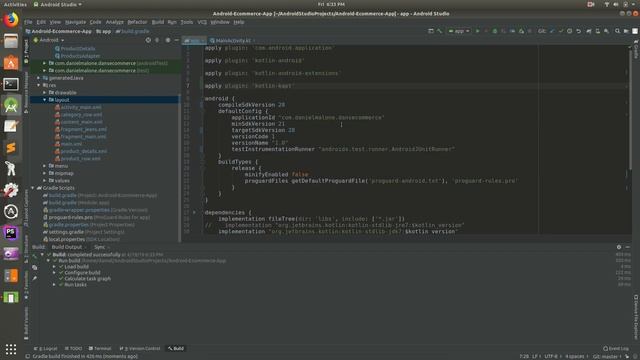Minimize the Build tool window
Viewport: 640px width, 360px height.
click(x=627, y=247)
